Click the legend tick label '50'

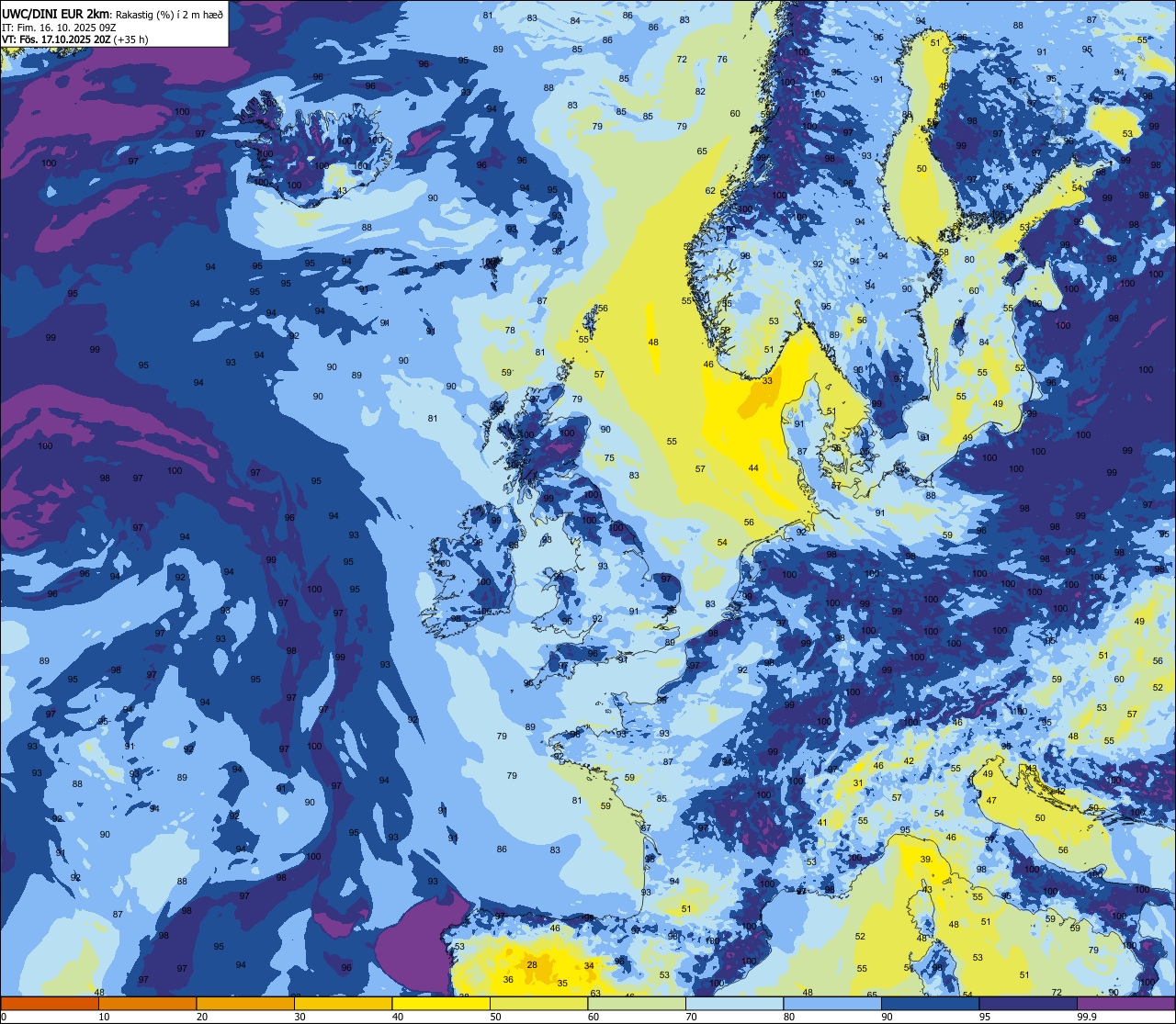pos(495,1017)
